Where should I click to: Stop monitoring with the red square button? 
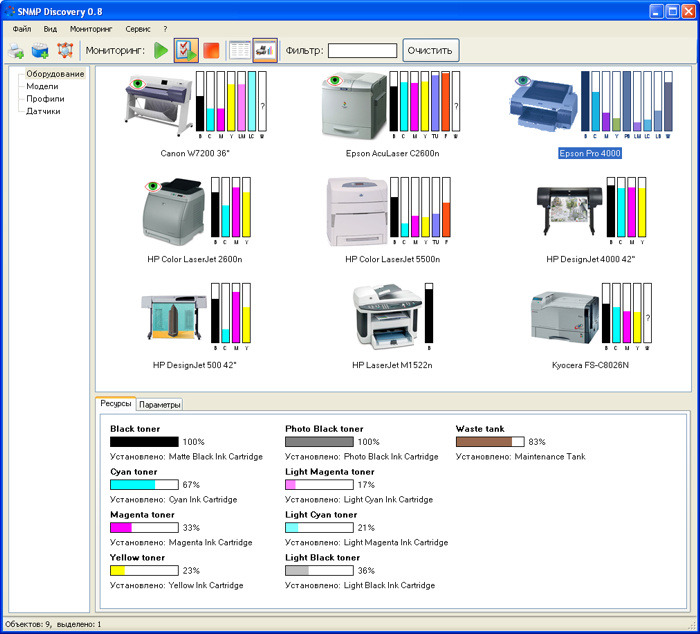coord(211,50)
